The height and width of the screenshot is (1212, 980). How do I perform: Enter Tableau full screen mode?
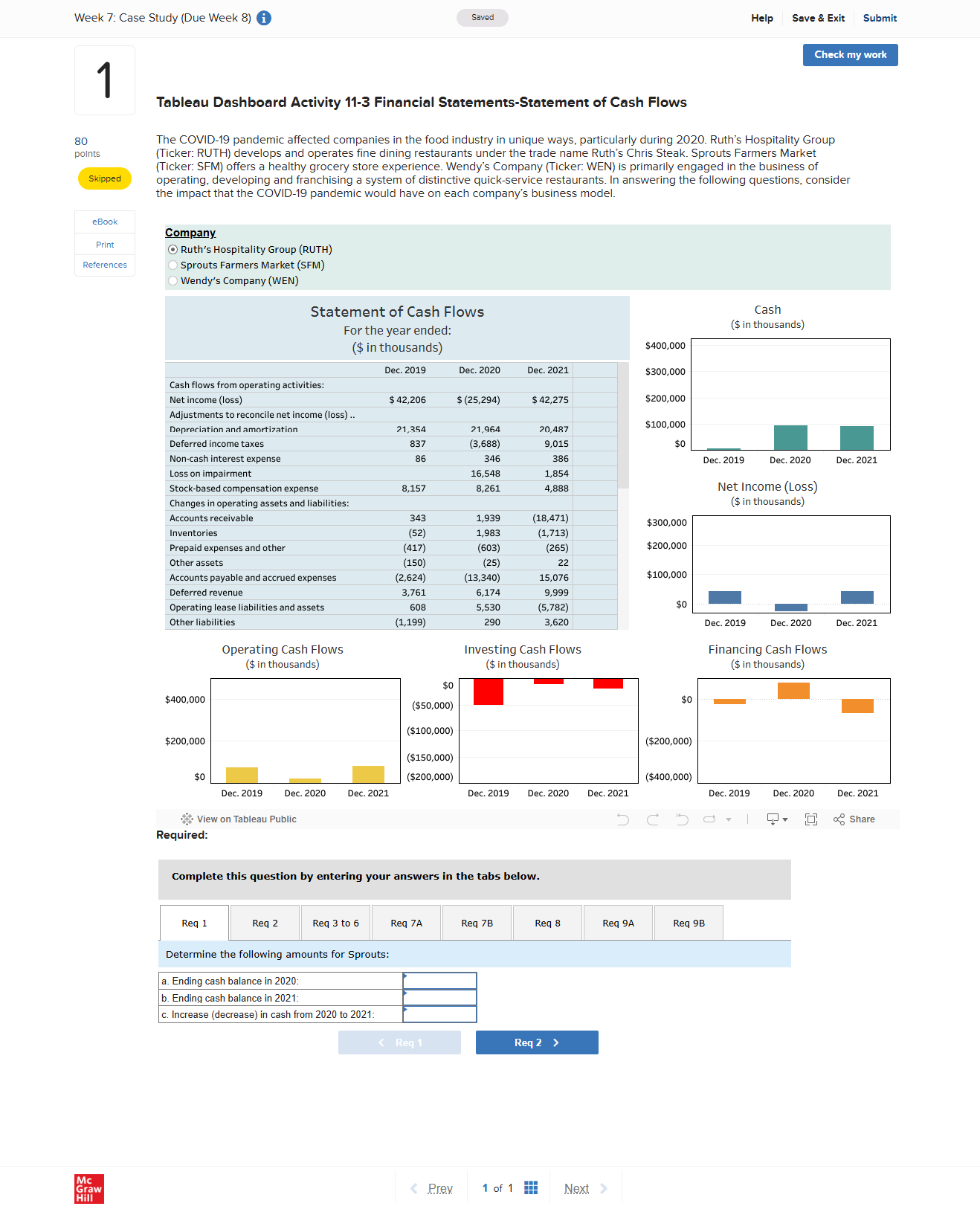pos(811,819)
